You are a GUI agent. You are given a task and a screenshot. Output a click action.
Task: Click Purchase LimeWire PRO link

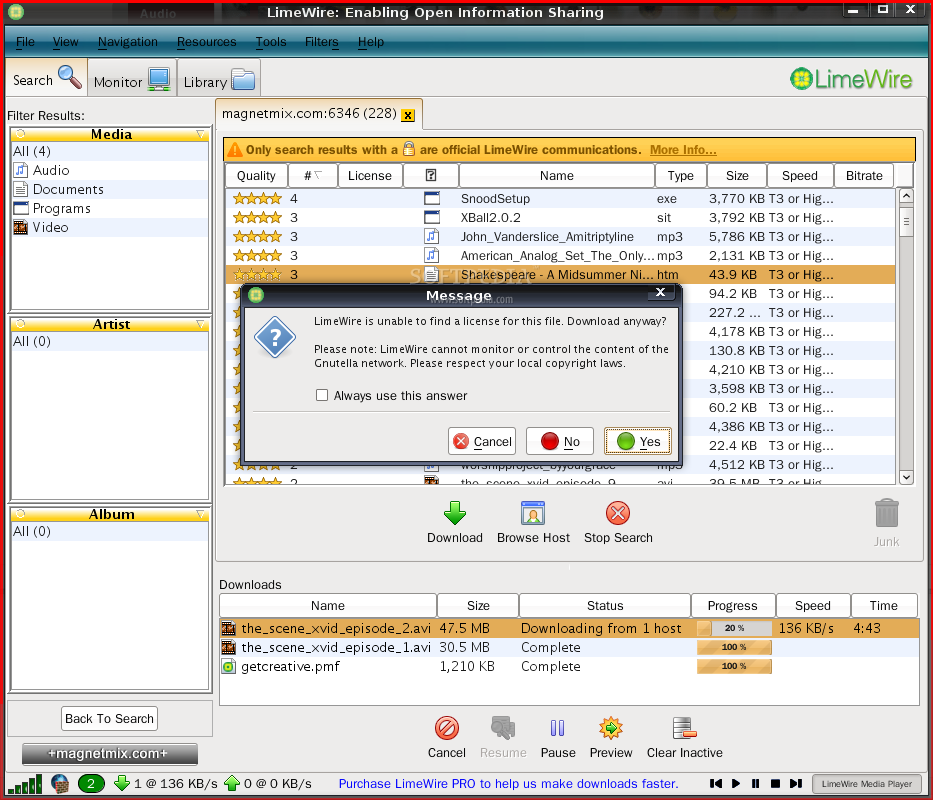[508, 783]
